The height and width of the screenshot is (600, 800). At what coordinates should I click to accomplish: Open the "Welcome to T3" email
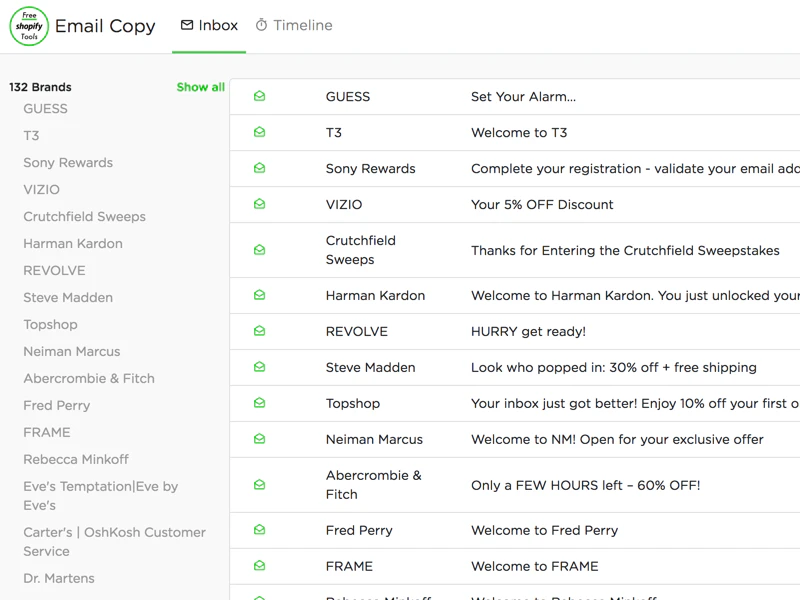pos(519,133)
